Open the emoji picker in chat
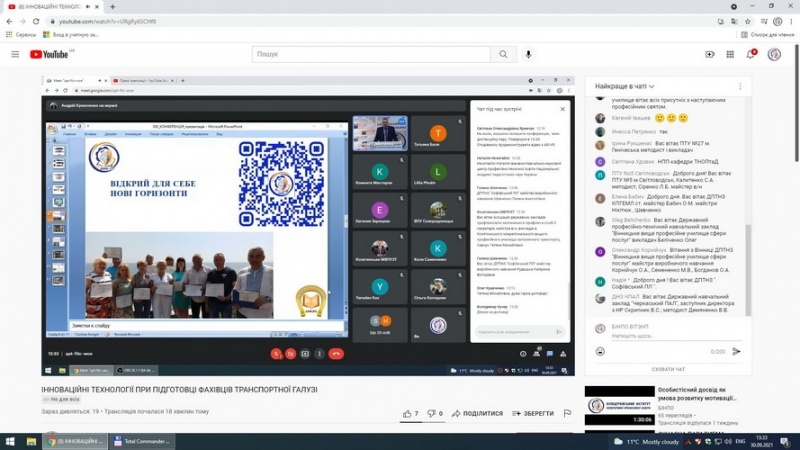Viewport: 800px width, 450px height. click(x=600, y=351)
